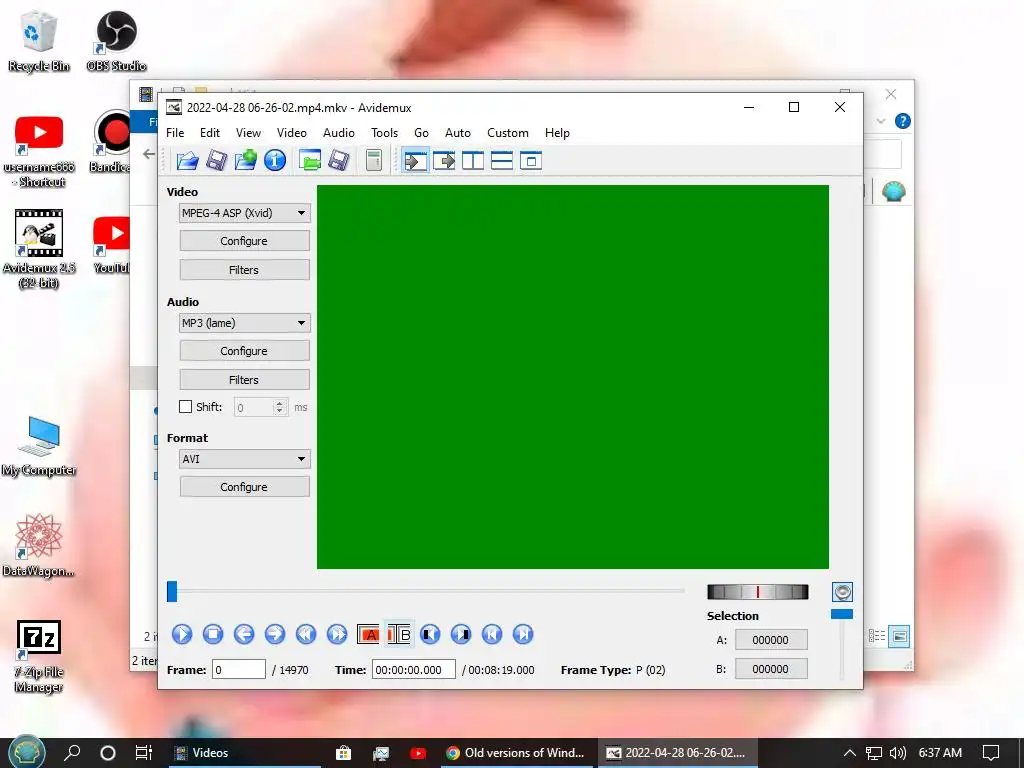Jump to next keyframe (double right arrows)
This screenshot has width=1024, height=768.
coord(337,634)
